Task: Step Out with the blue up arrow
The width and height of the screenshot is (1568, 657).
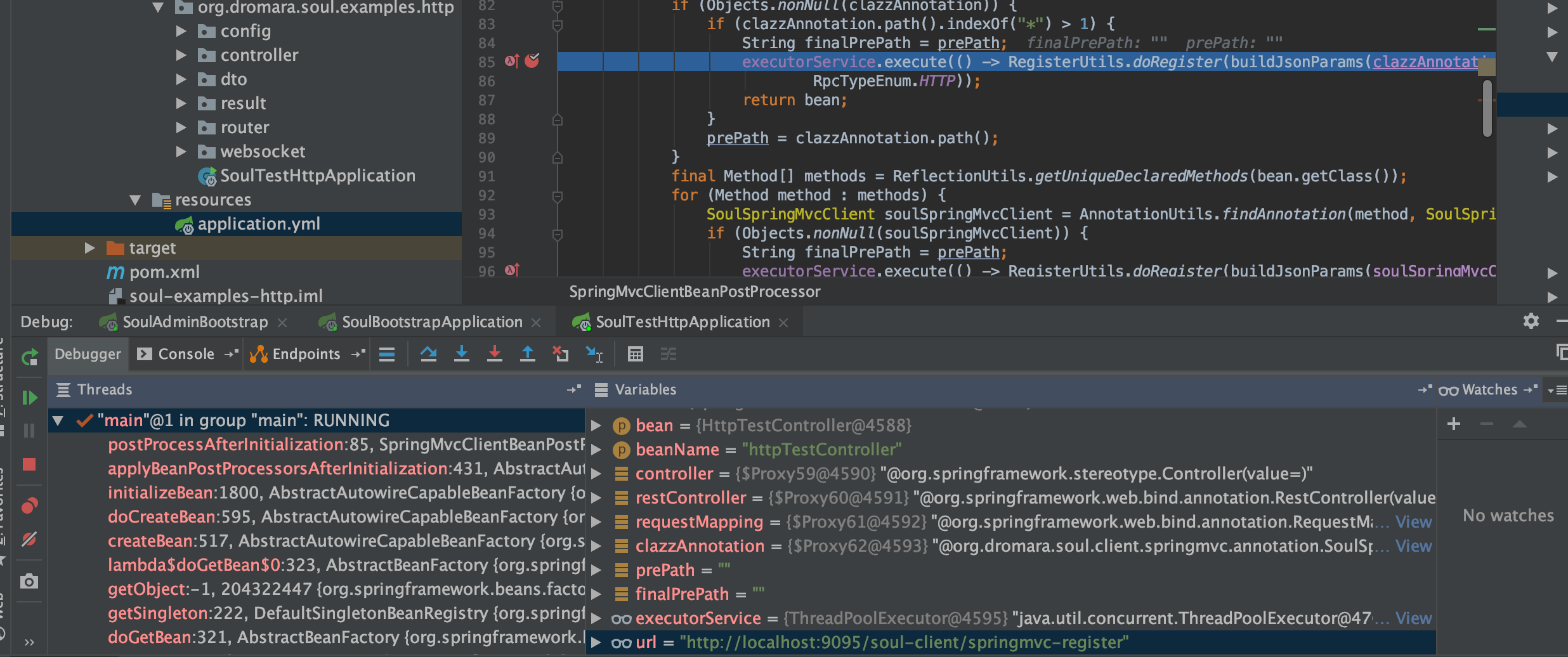Action: [528, 354]
